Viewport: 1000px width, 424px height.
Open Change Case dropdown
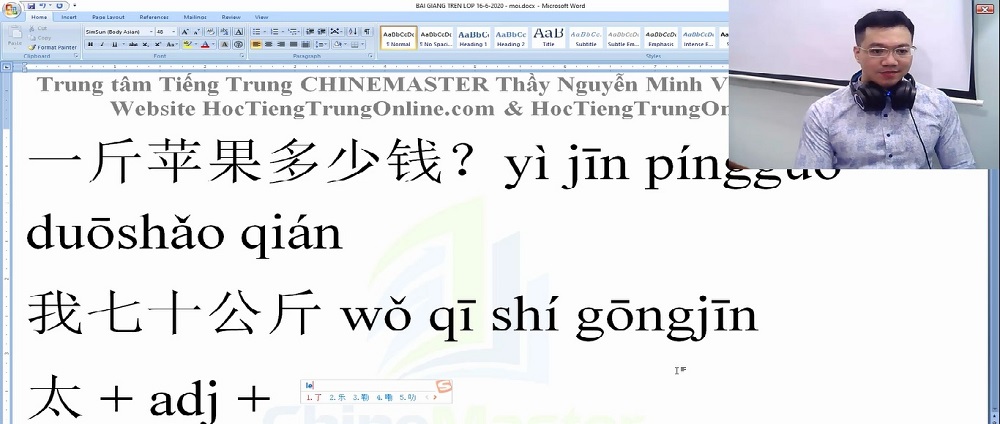[x=172, y=45]
